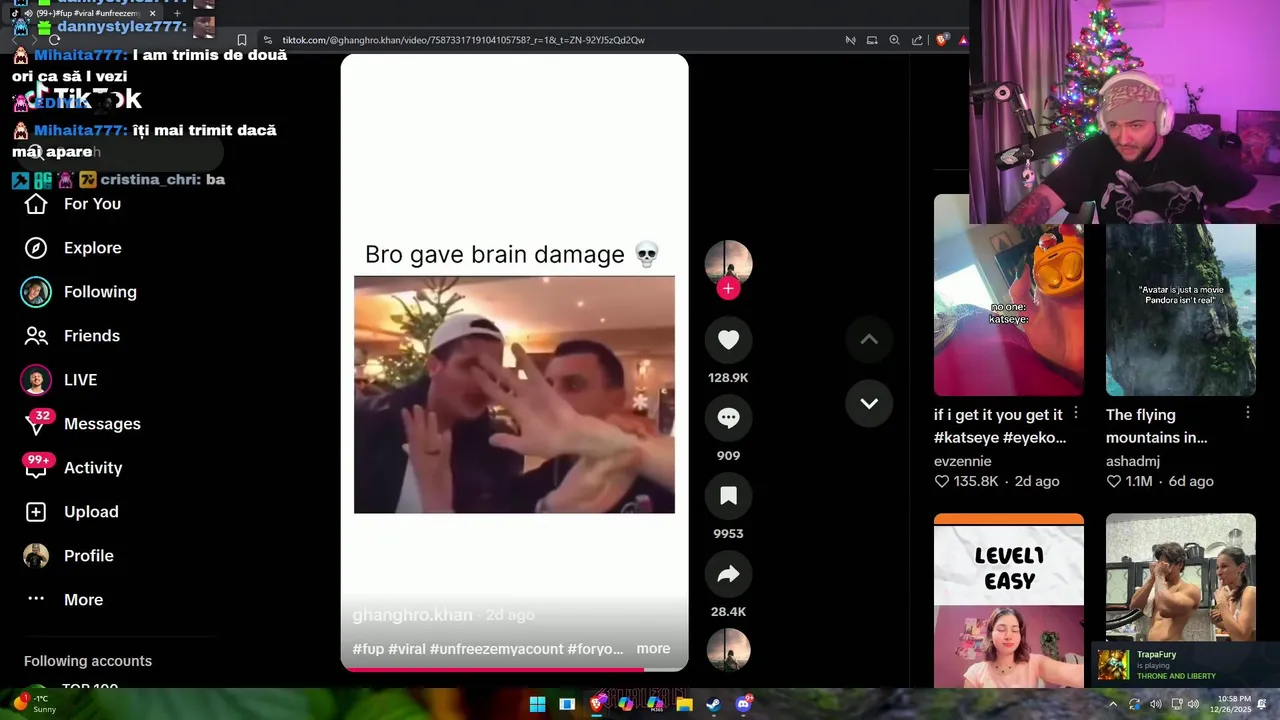Image resolution: width=1280 pixels, height=720 pixels.
Task: Reload the page in the browser
Action: click(55, 40)
